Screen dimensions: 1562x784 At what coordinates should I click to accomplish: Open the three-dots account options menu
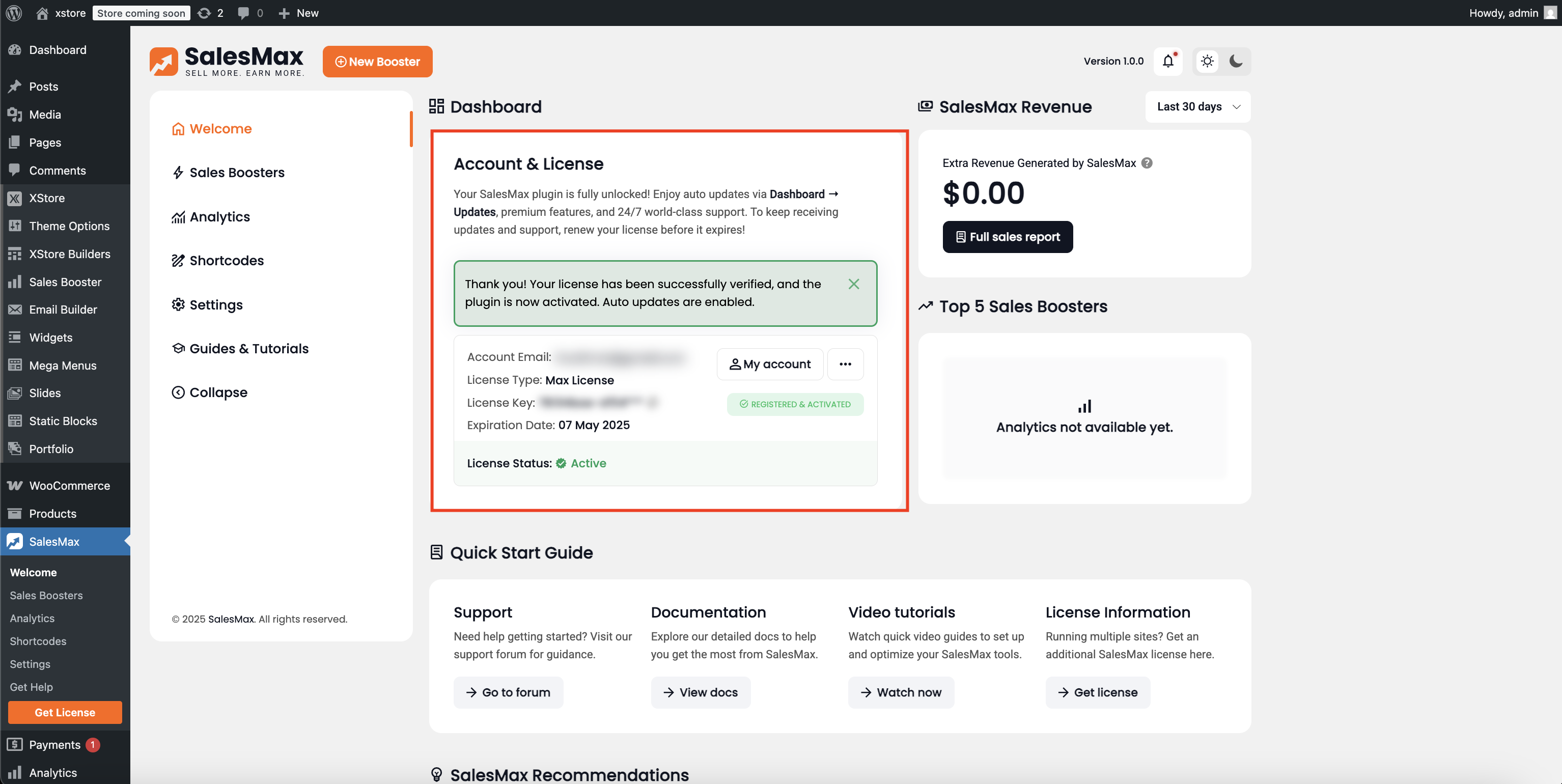845,364
